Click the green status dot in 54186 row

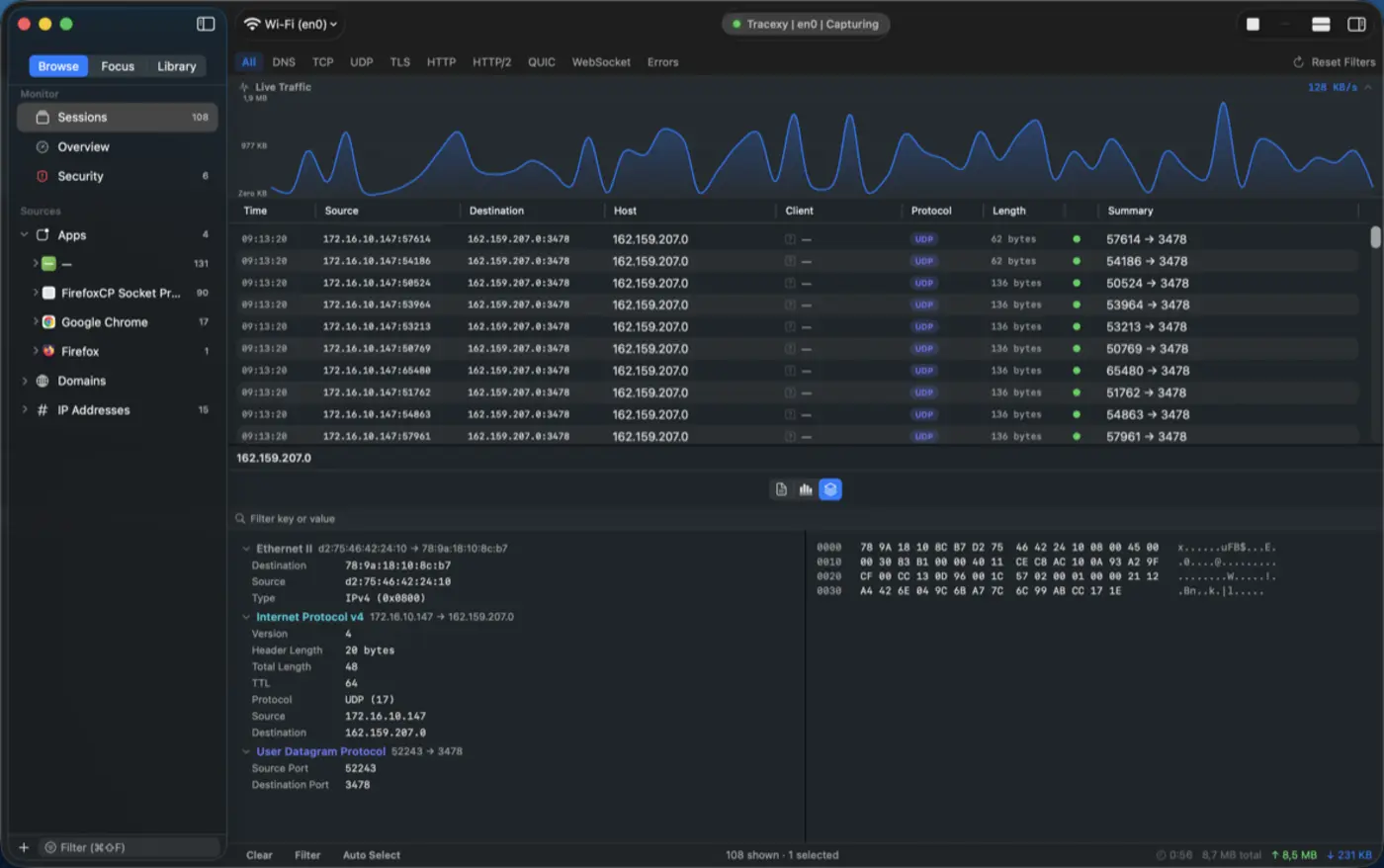[1077, 261]
